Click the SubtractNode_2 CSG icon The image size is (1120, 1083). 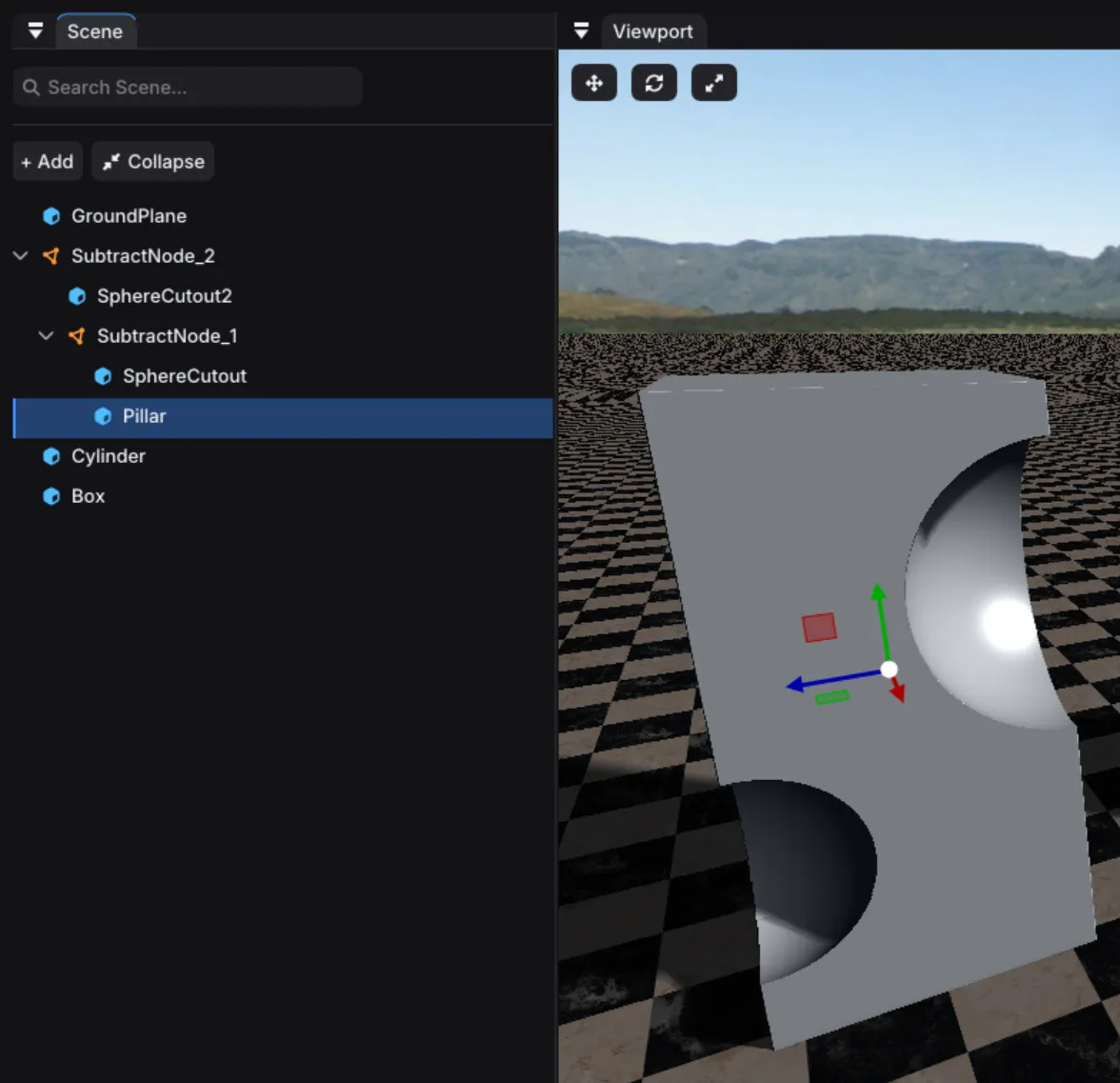pos(51,255)
